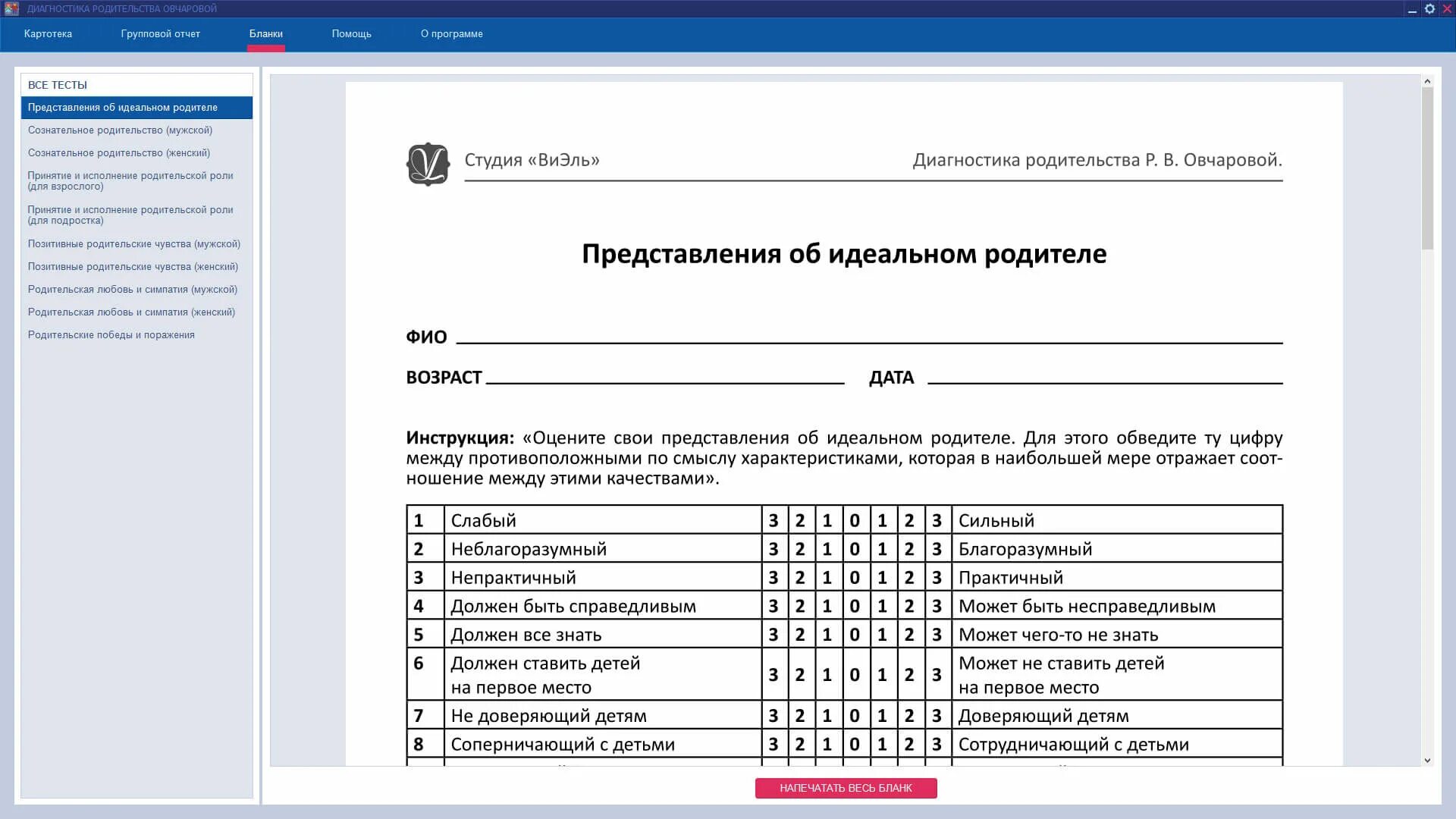The height and width of the screenshot is (819, 1456).
Task: Select Сознательное родительство (мужской) test
Action: [x=120, y=130]
